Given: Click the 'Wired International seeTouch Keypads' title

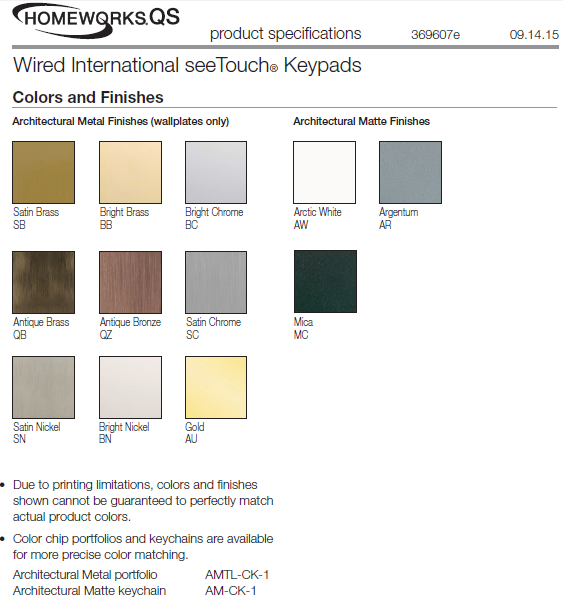Looking at the screenshot, I should click(188, 65).
